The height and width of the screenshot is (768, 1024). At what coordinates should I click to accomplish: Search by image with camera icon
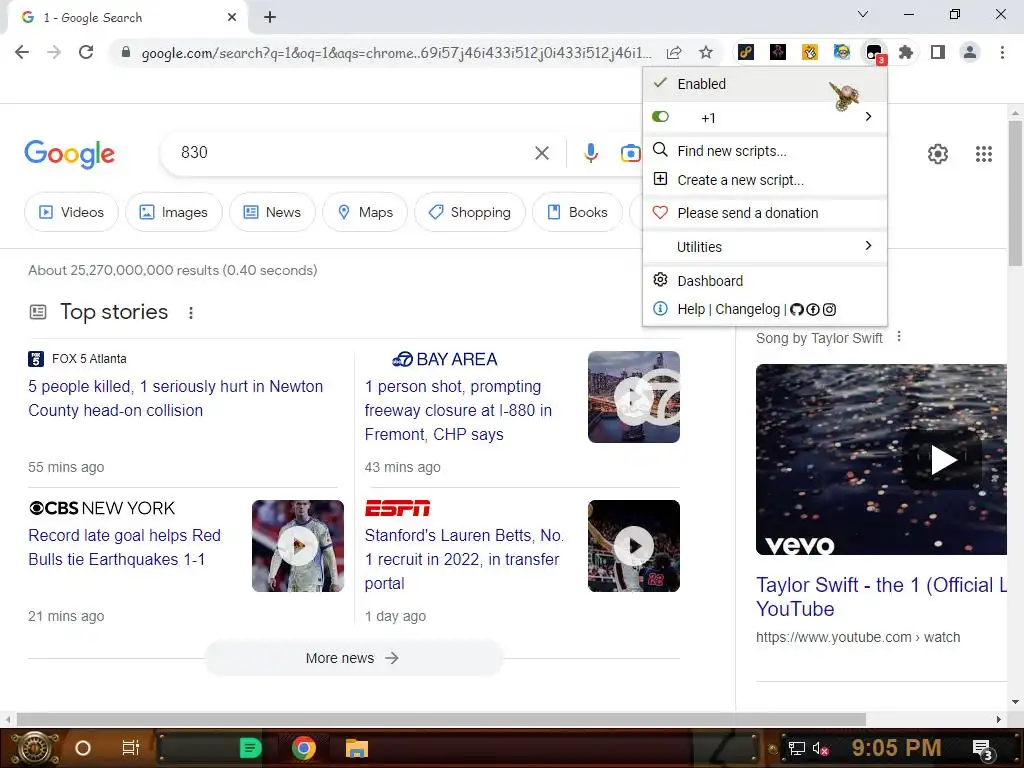pyautogui.click(x=630, y=153)
